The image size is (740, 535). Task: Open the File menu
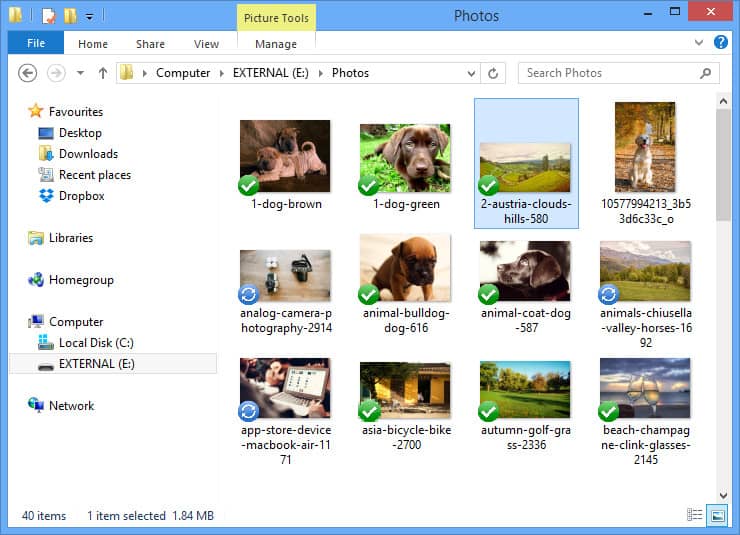36,43
